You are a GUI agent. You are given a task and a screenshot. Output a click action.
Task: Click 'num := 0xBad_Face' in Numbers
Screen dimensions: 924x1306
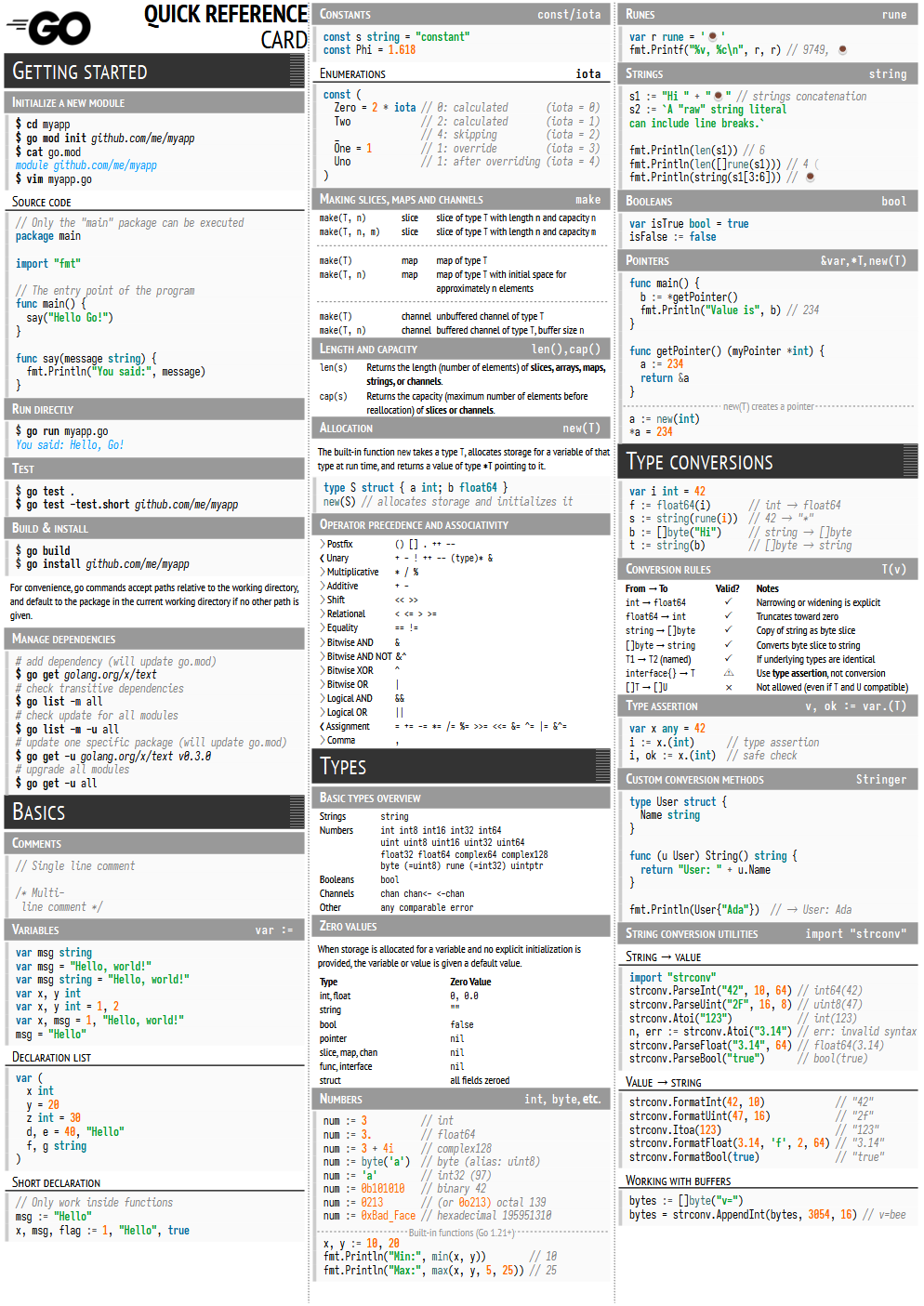point(369,1216)
